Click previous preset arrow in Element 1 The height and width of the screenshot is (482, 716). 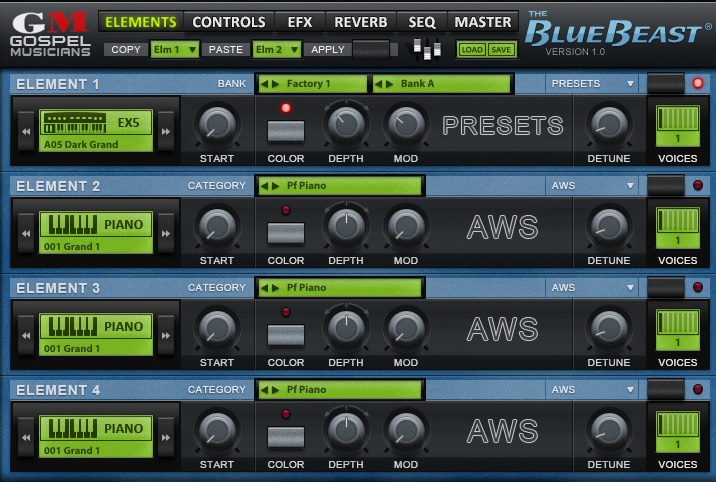tap(26, 131)
